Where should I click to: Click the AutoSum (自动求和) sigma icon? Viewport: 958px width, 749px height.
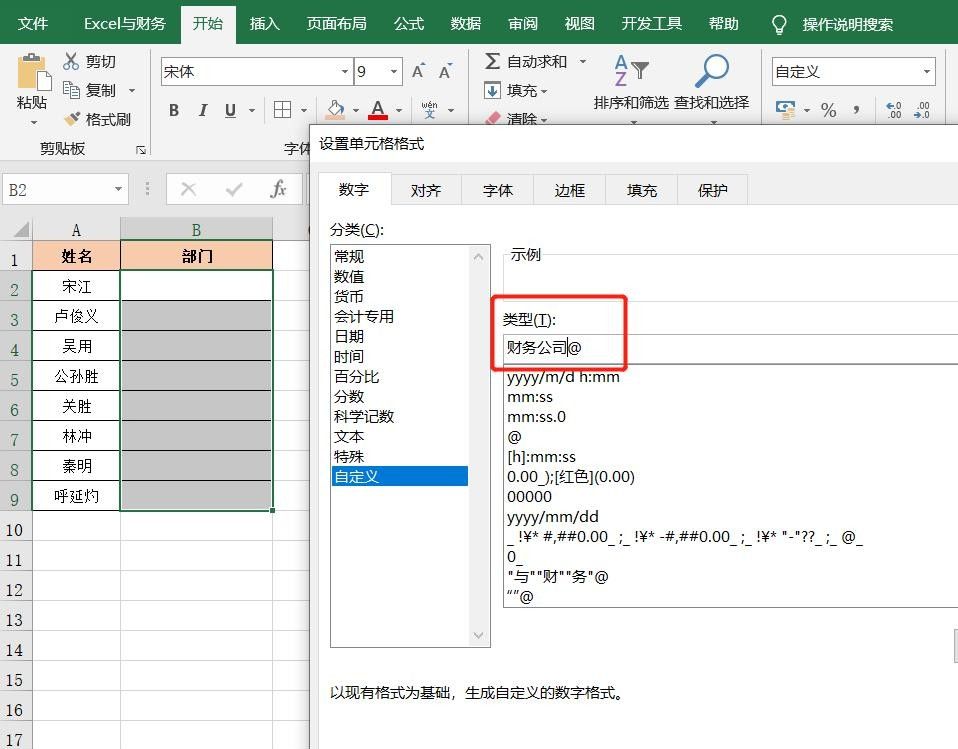492,62
